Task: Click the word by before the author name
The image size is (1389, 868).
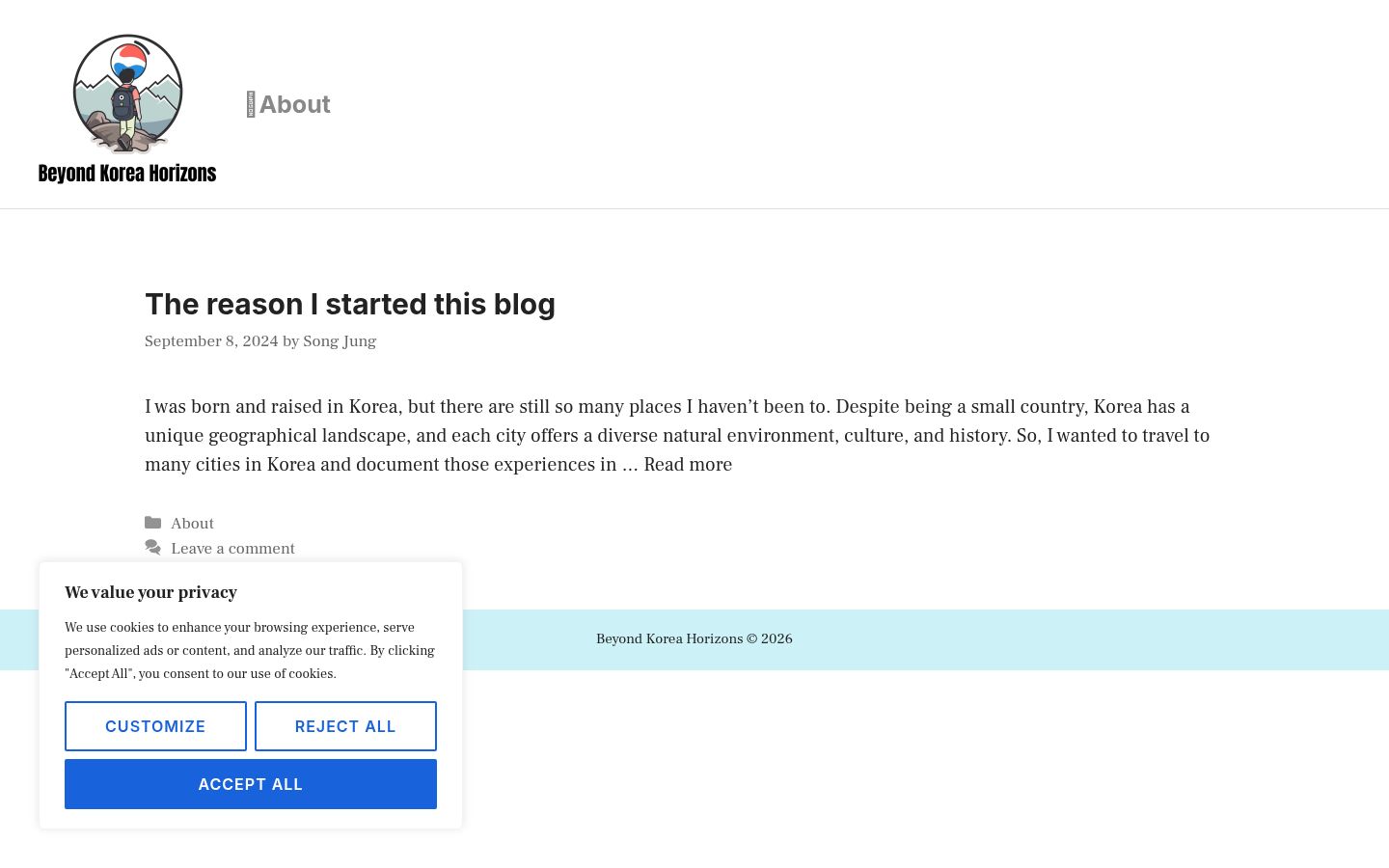Action: (290, 341)
